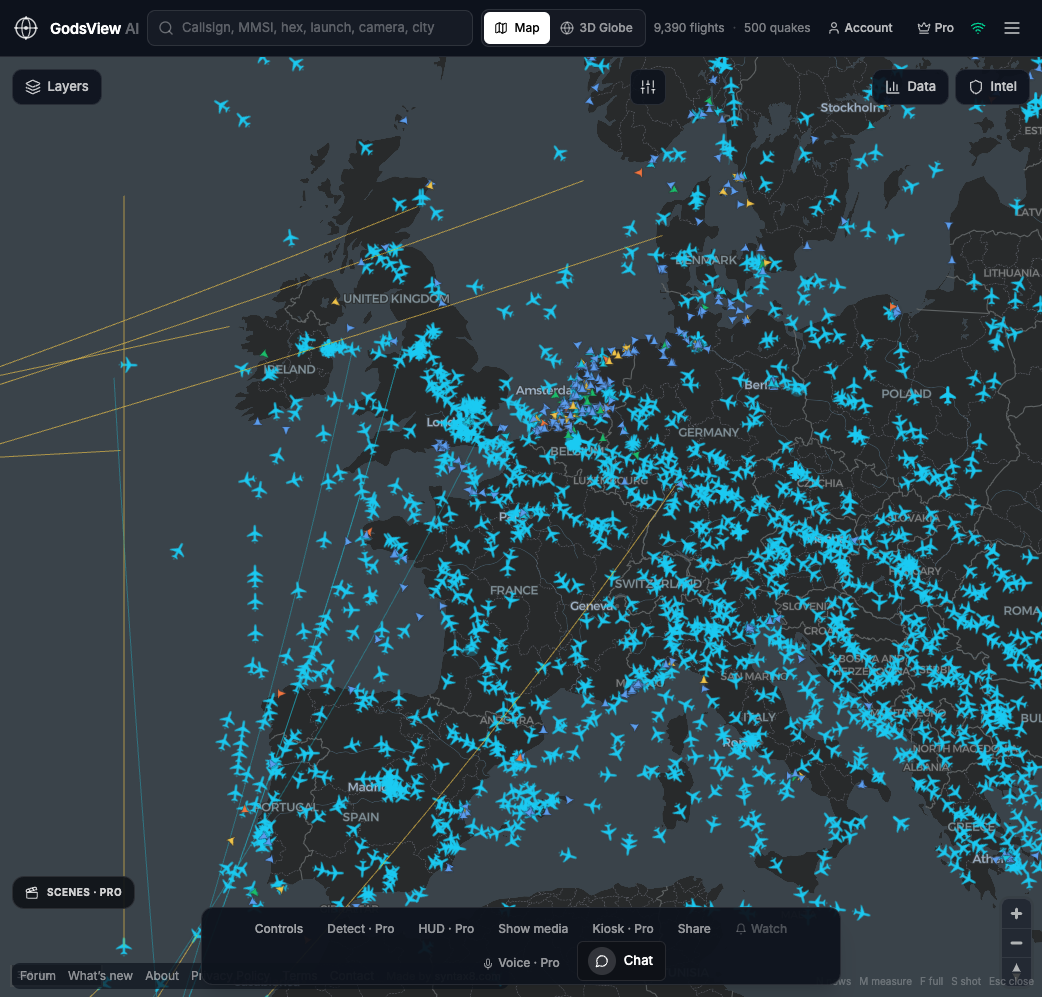Click the green connection signal icon
Viewport: 1042px width, 997px height.
[x=978, y=28]
